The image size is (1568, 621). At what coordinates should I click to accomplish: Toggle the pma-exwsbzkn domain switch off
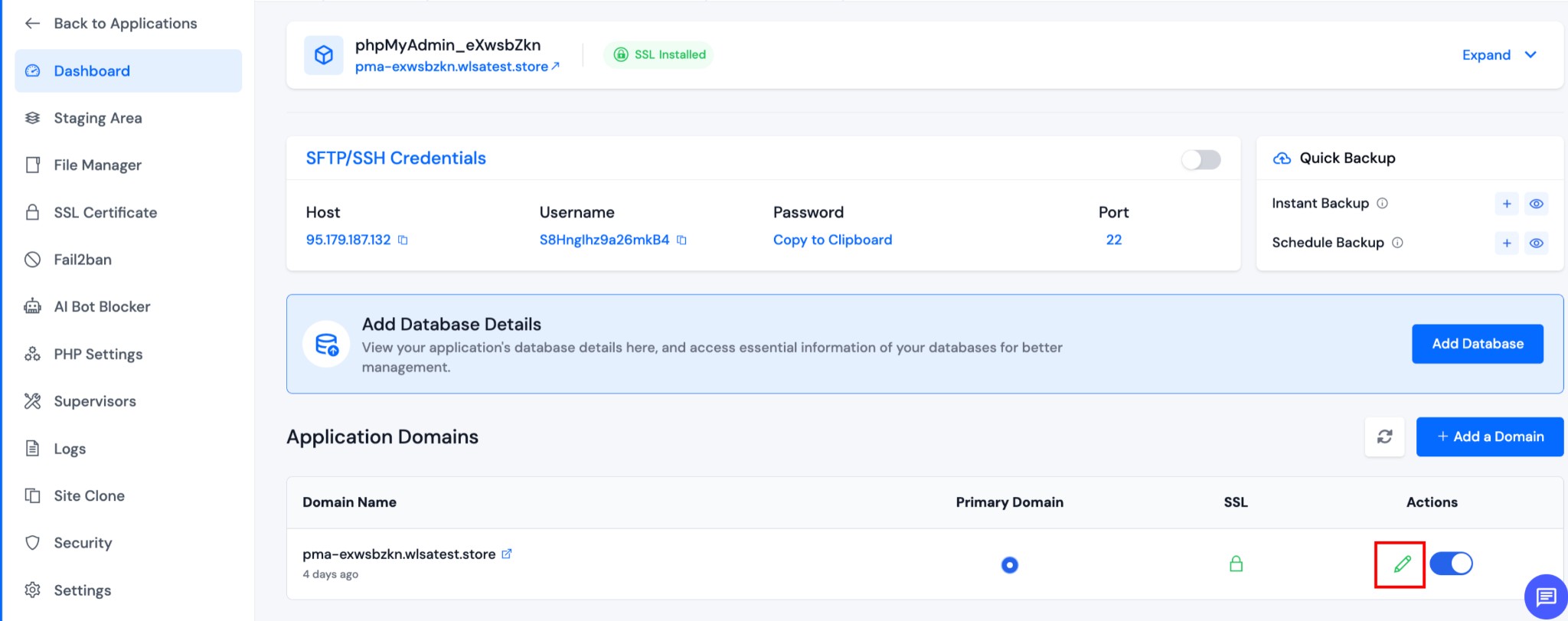(1451, 564)
